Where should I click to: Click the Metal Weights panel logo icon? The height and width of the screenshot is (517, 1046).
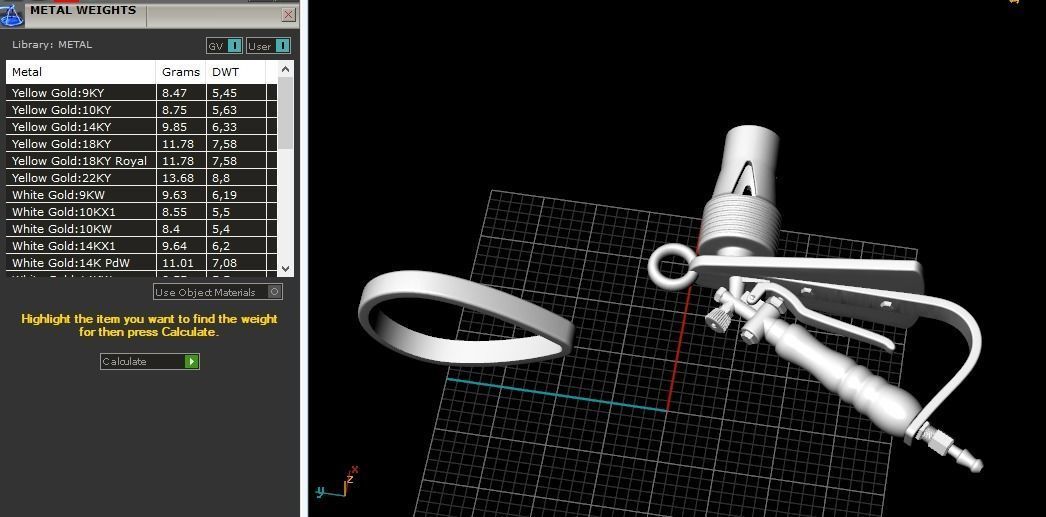(x=11, y=14)
